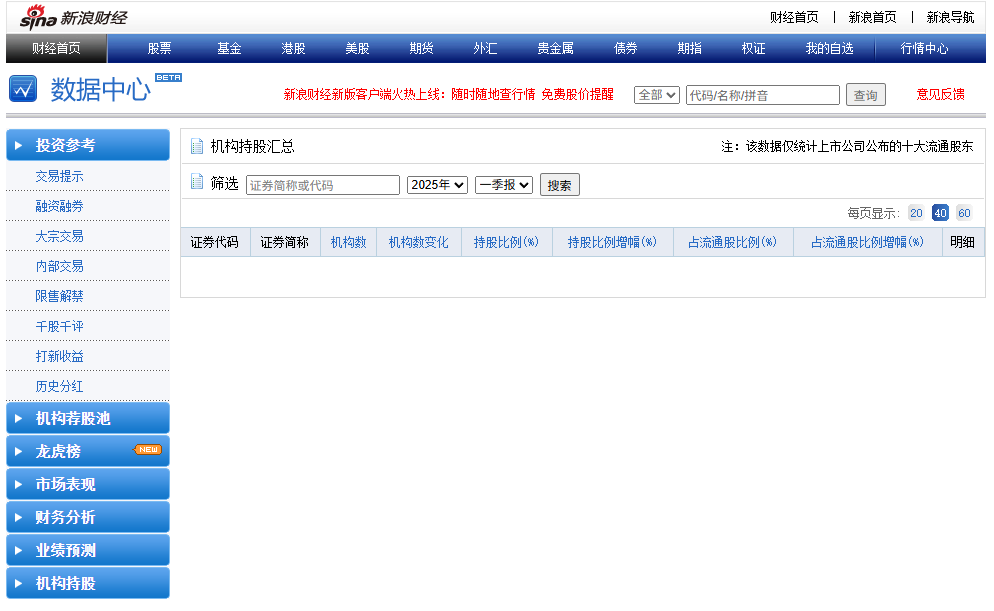Sort by 持股比例(%) column

pos(506,242)
